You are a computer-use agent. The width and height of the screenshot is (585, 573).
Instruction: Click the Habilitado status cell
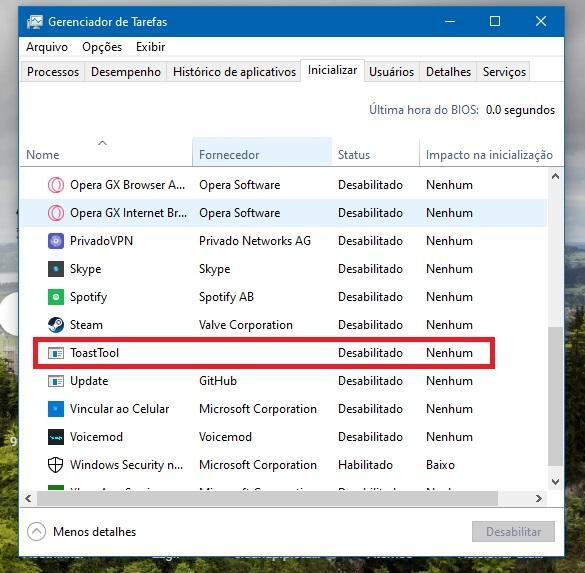(365, 465)
